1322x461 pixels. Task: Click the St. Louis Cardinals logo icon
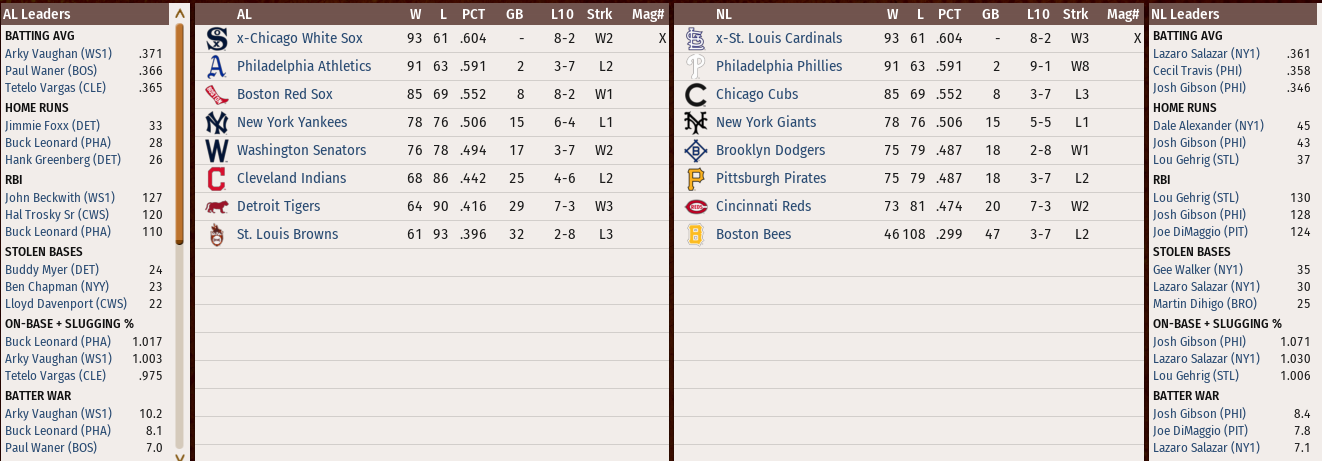(x=696, y=39)
